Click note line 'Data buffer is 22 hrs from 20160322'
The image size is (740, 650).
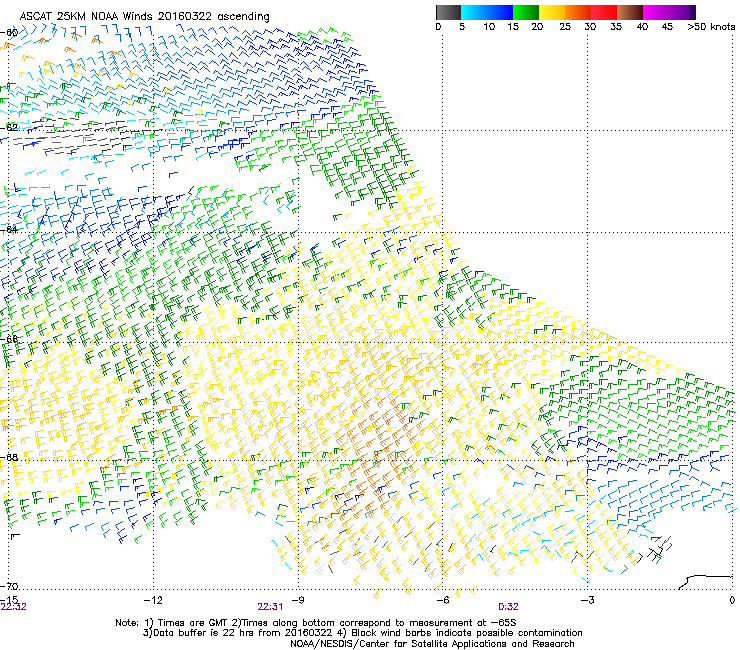[243, 633]
